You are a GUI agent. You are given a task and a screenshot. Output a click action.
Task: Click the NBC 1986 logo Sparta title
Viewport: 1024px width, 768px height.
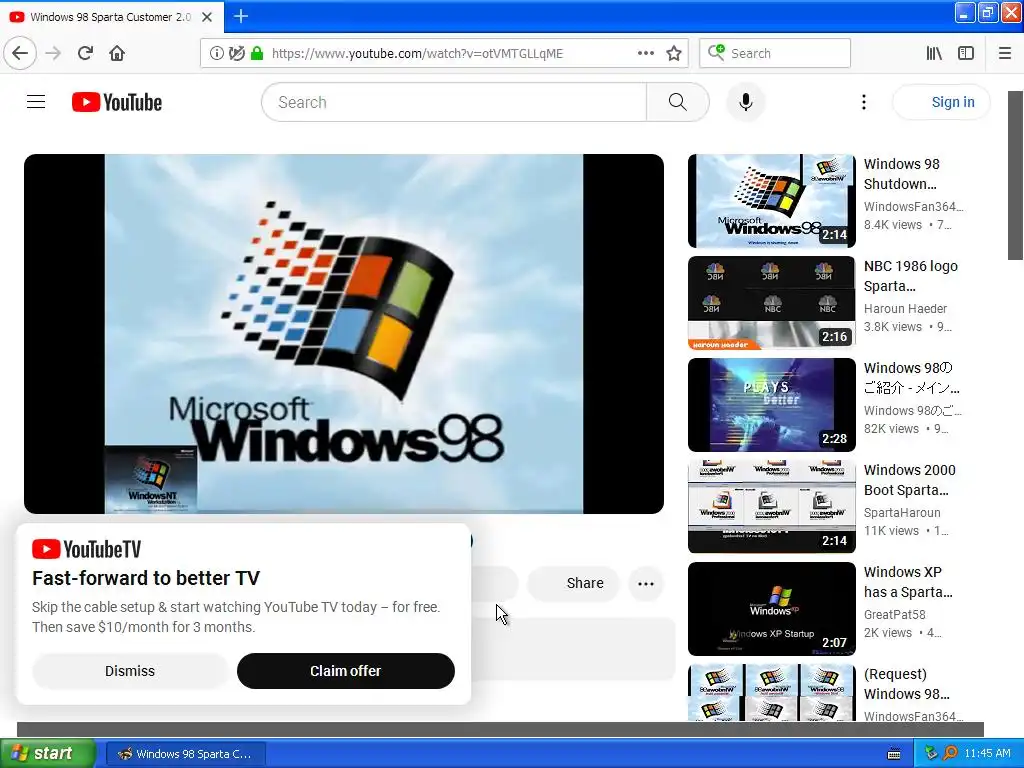click(x=910, y=276)
